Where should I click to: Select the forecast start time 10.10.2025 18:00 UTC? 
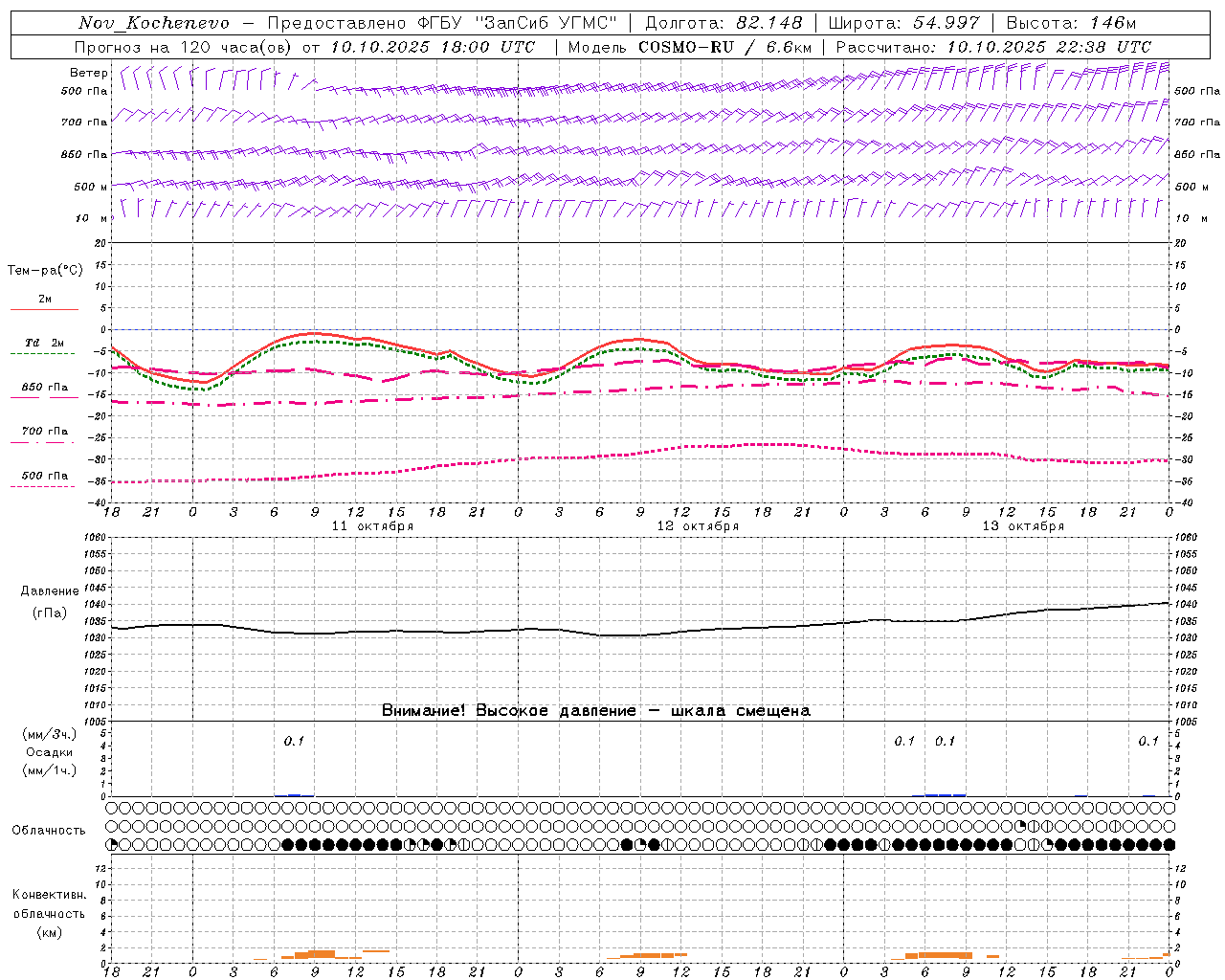click(x=433, y=47)
